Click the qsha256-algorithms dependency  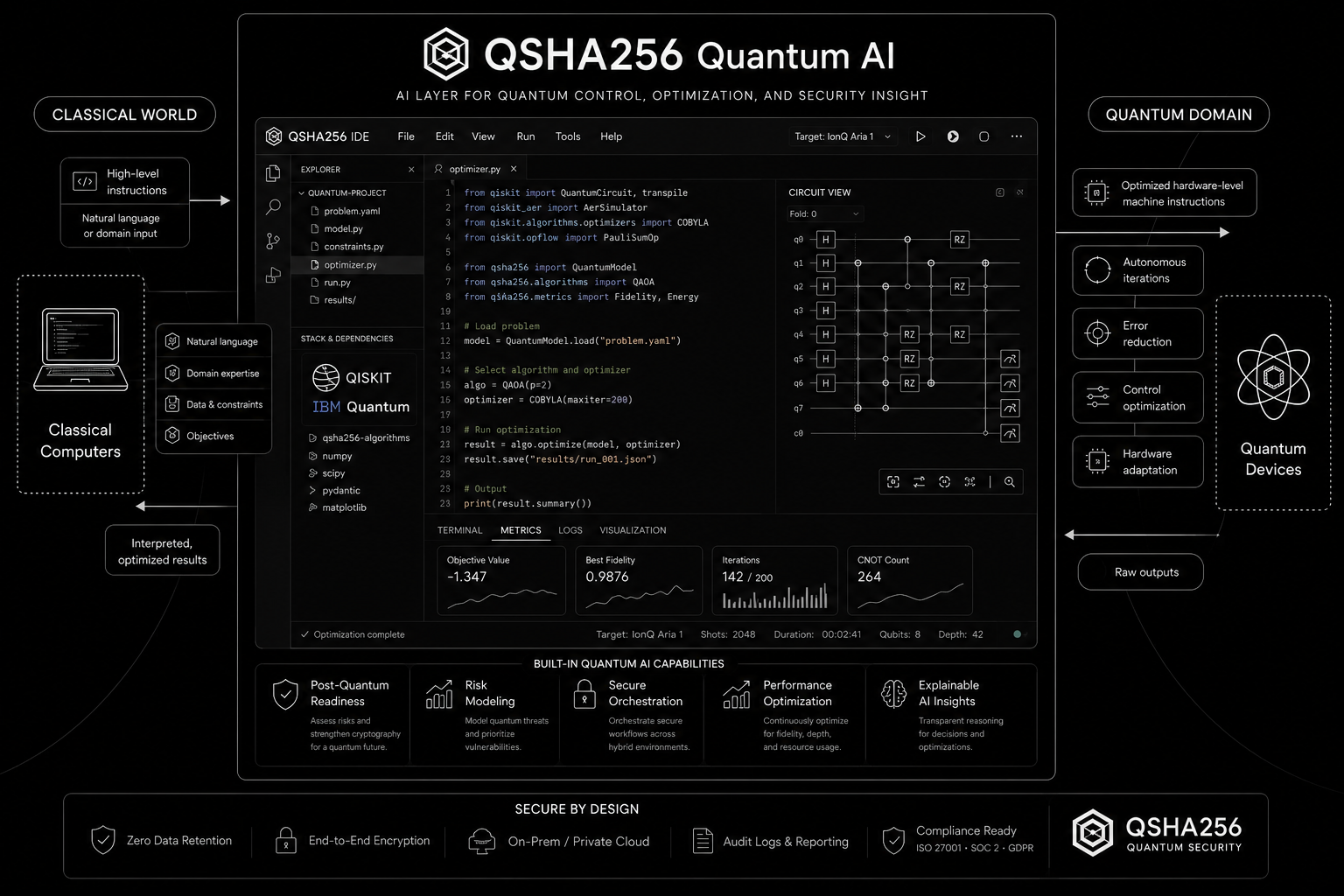point(365,437)
